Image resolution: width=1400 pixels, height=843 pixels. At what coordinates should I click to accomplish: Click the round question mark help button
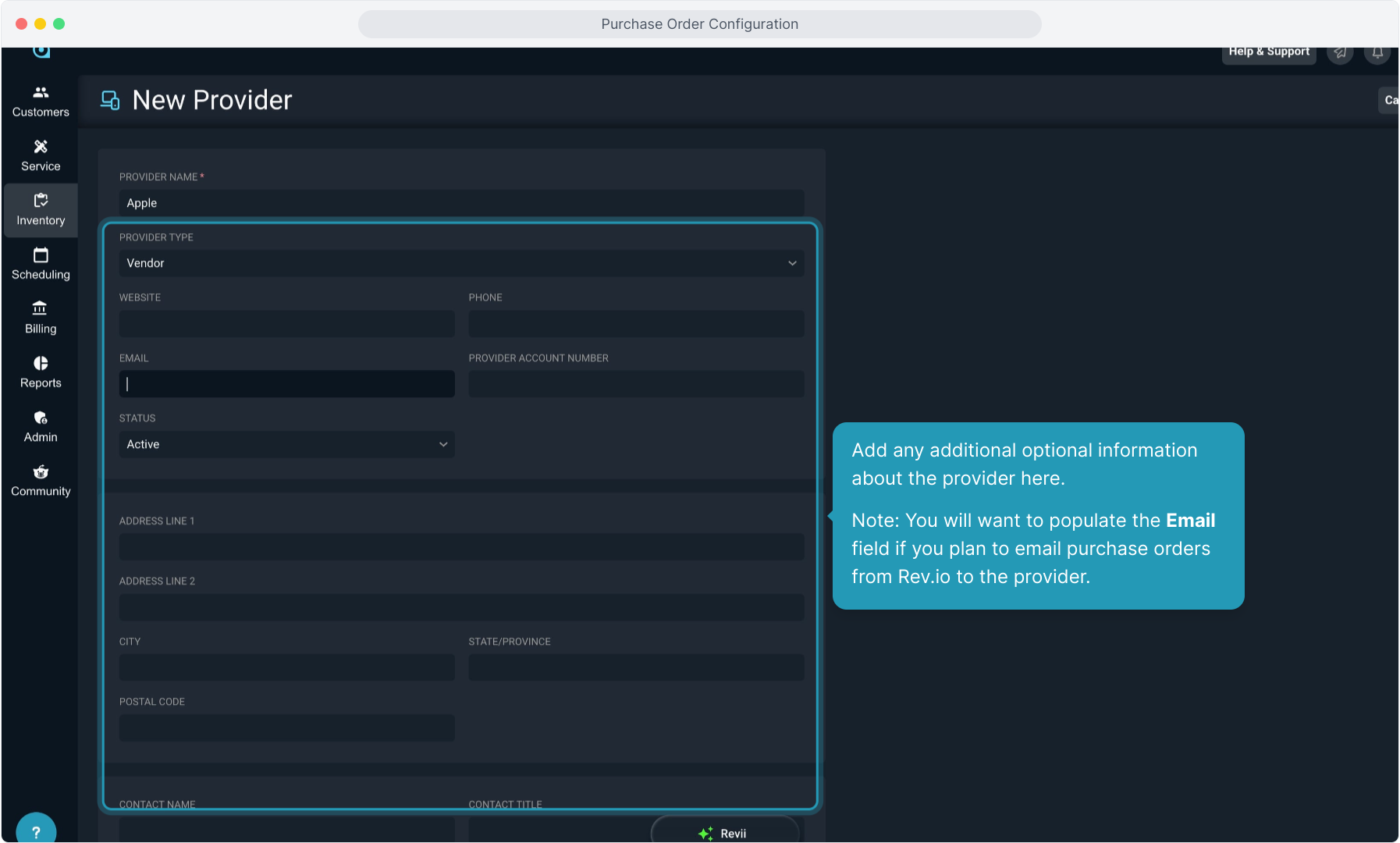point(36,831)
